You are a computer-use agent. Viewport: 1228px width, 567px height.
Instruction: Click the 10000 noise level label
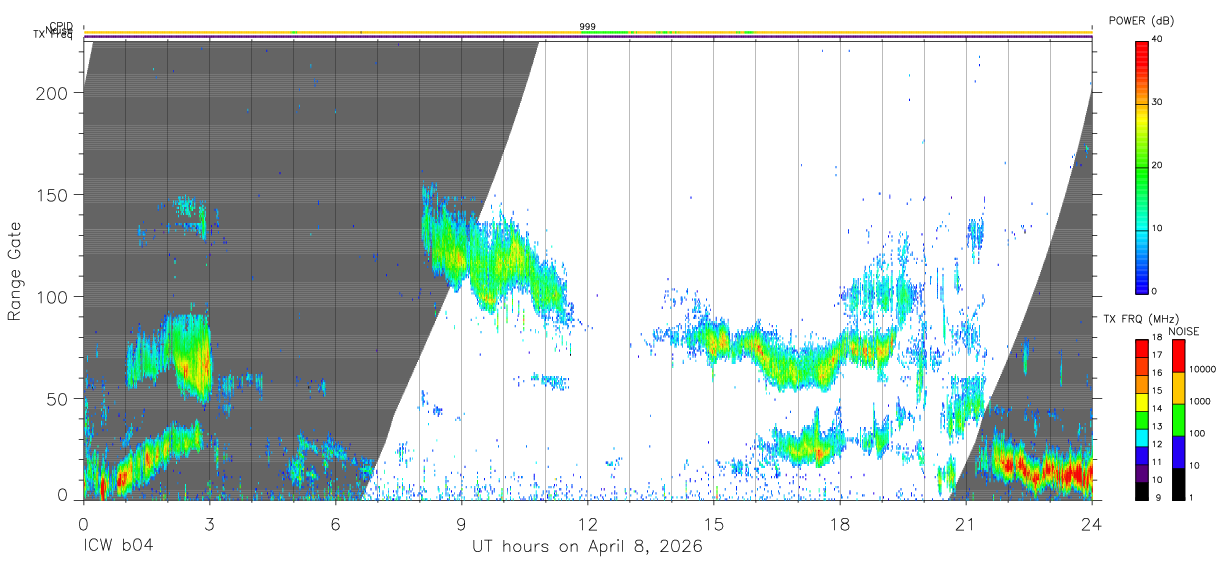pyautogui.click(x=1202, y=370)
